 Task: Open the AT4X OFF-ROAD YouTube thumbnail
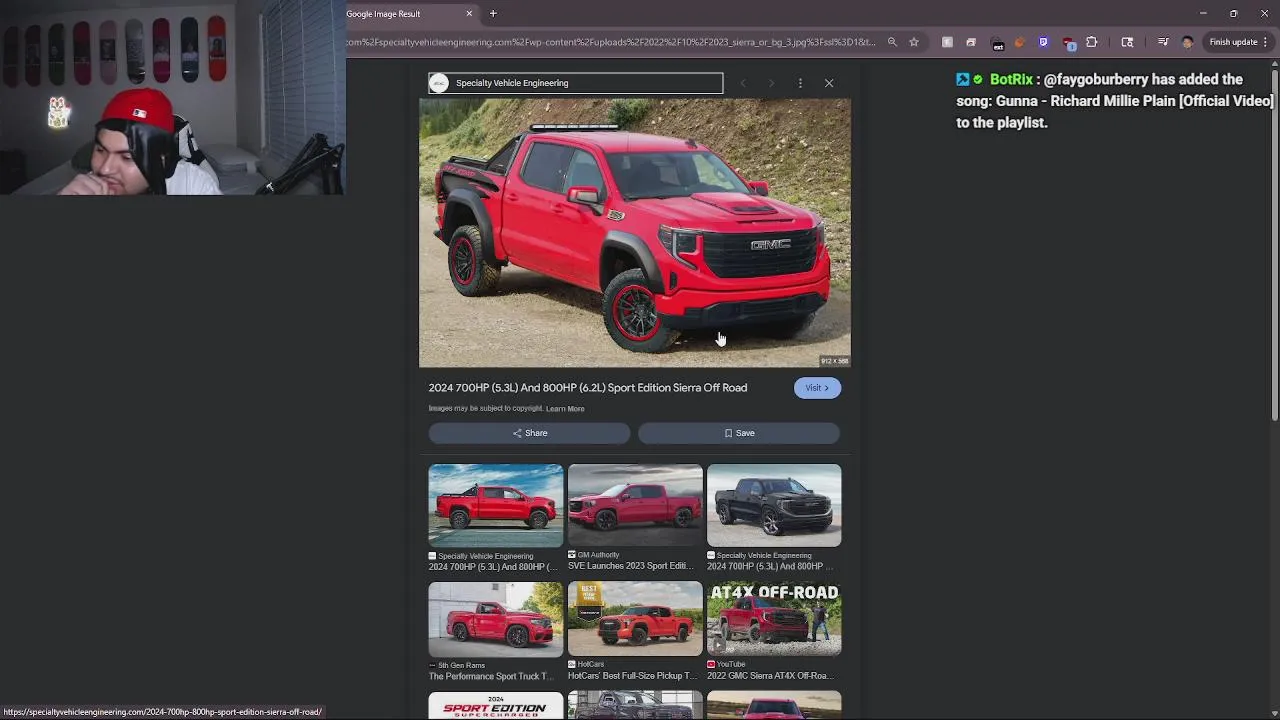[774, 619]
